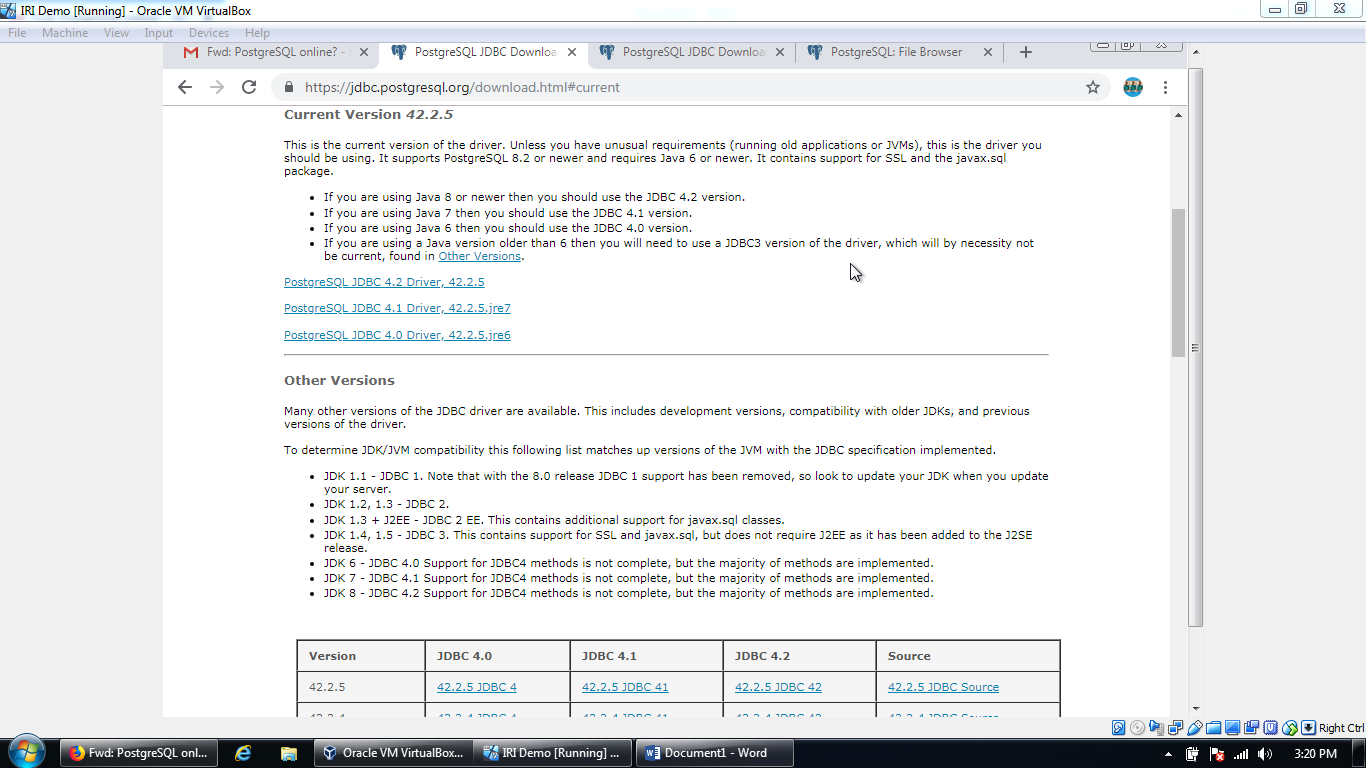1366x768 pixels.
Task: Switch to Oracle VM VirtualBox taskbar button
Action: pyautogui.click(x=392, y=753)
